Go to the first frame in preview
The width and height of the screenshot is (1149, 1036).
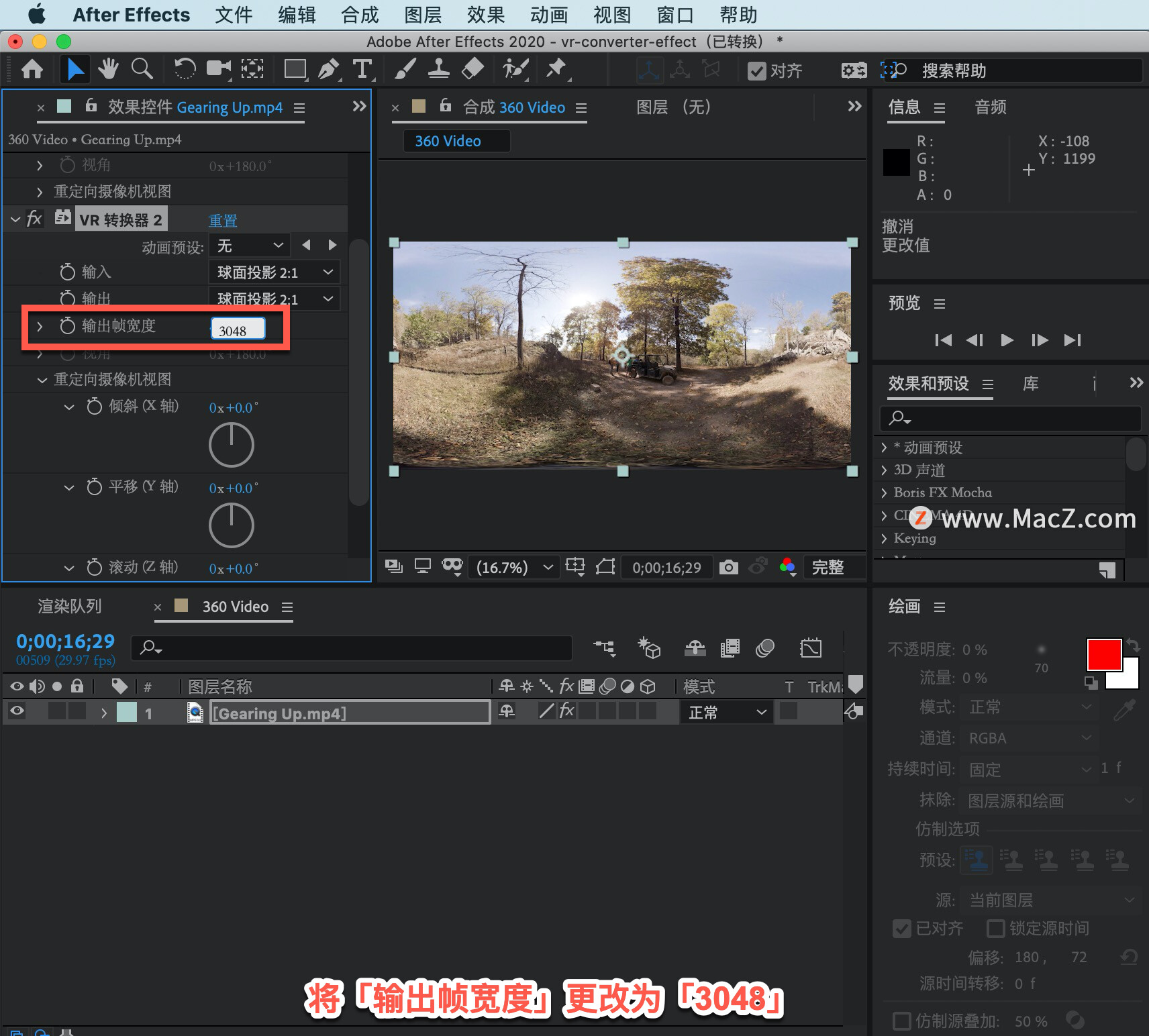[x=943, y=340]
